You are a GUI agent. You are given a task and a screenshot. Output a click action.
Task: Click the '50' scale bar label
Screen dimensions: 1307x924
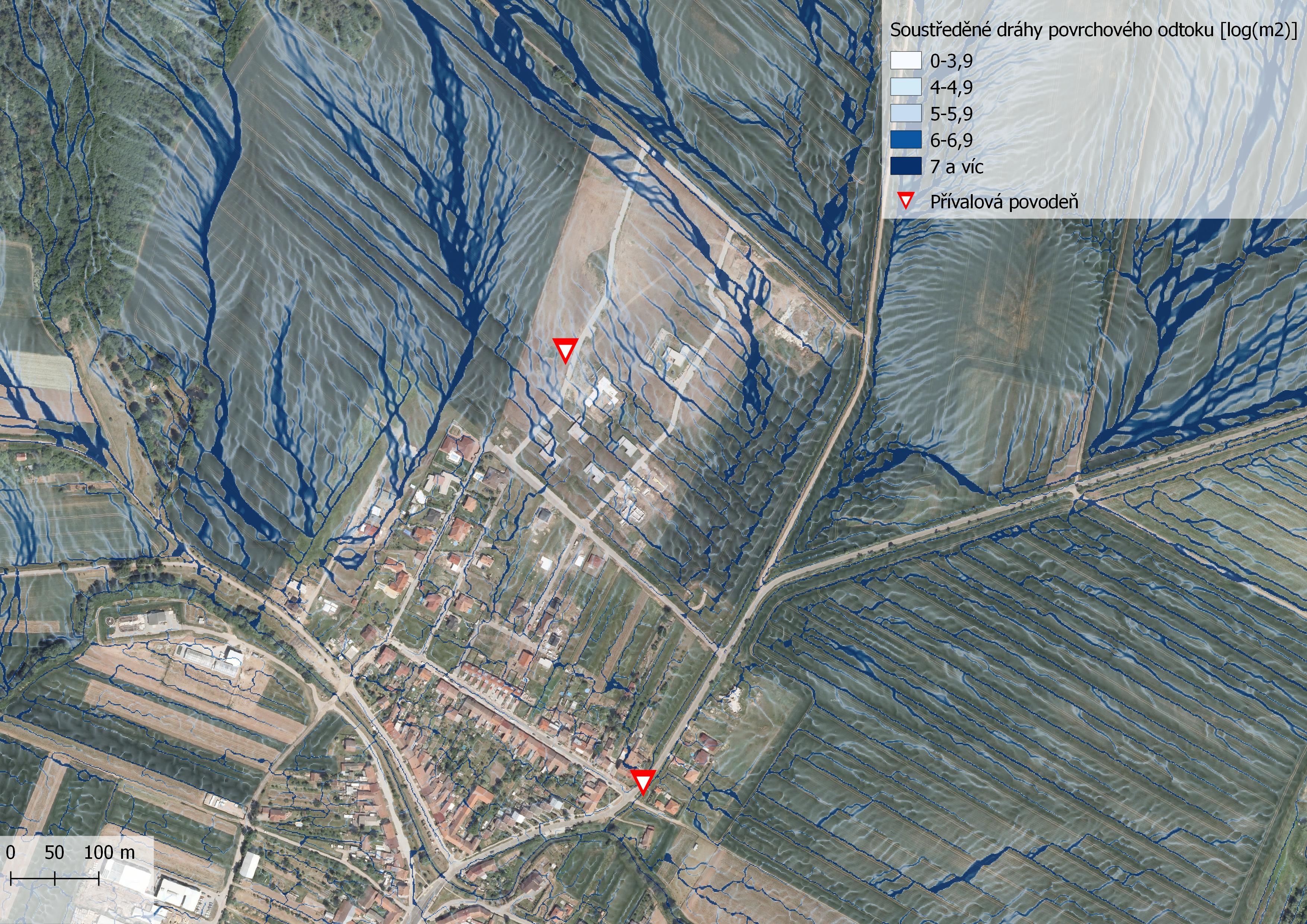click(54, 852)
